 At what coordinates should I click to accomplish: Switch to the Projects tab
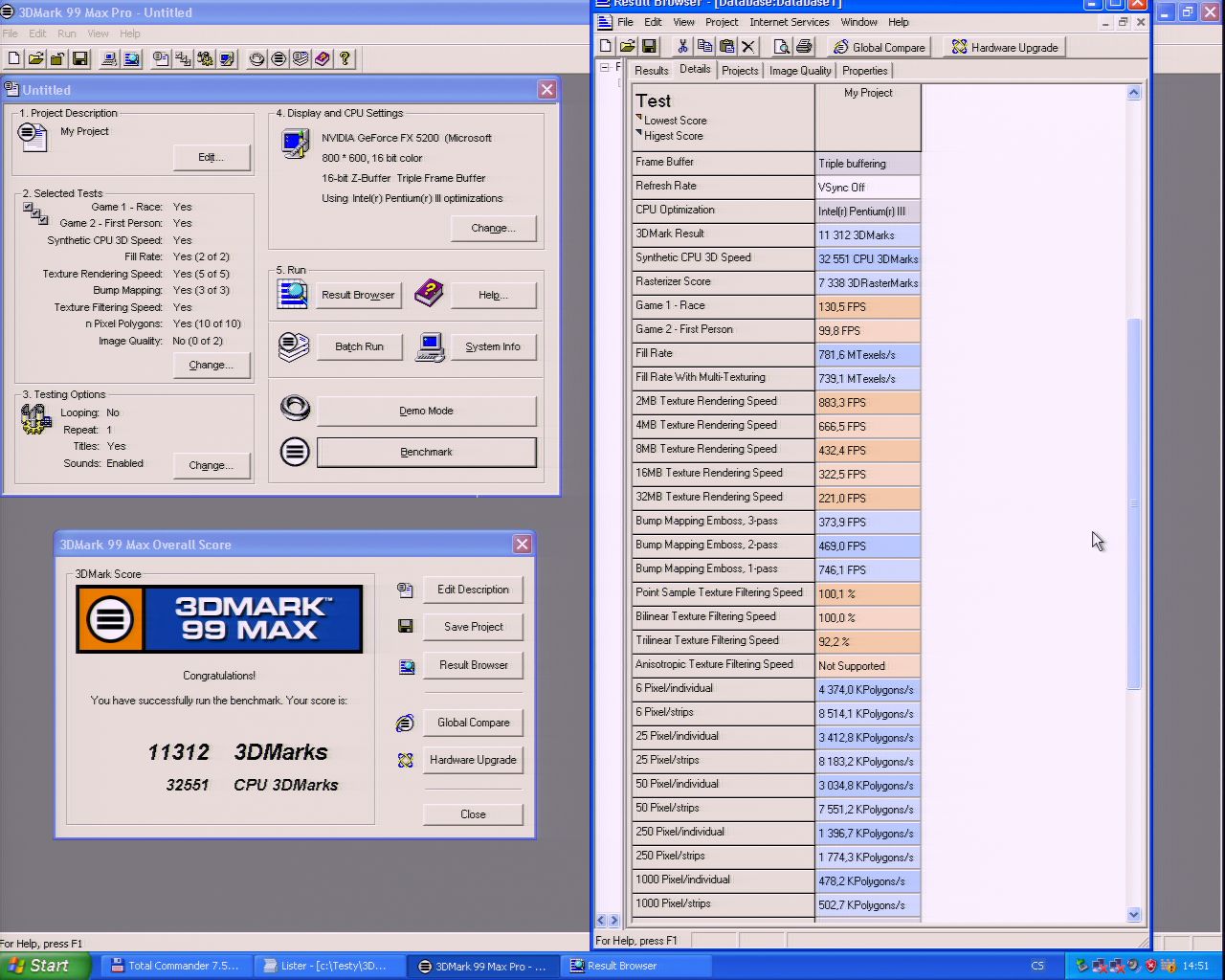point(740,71)
